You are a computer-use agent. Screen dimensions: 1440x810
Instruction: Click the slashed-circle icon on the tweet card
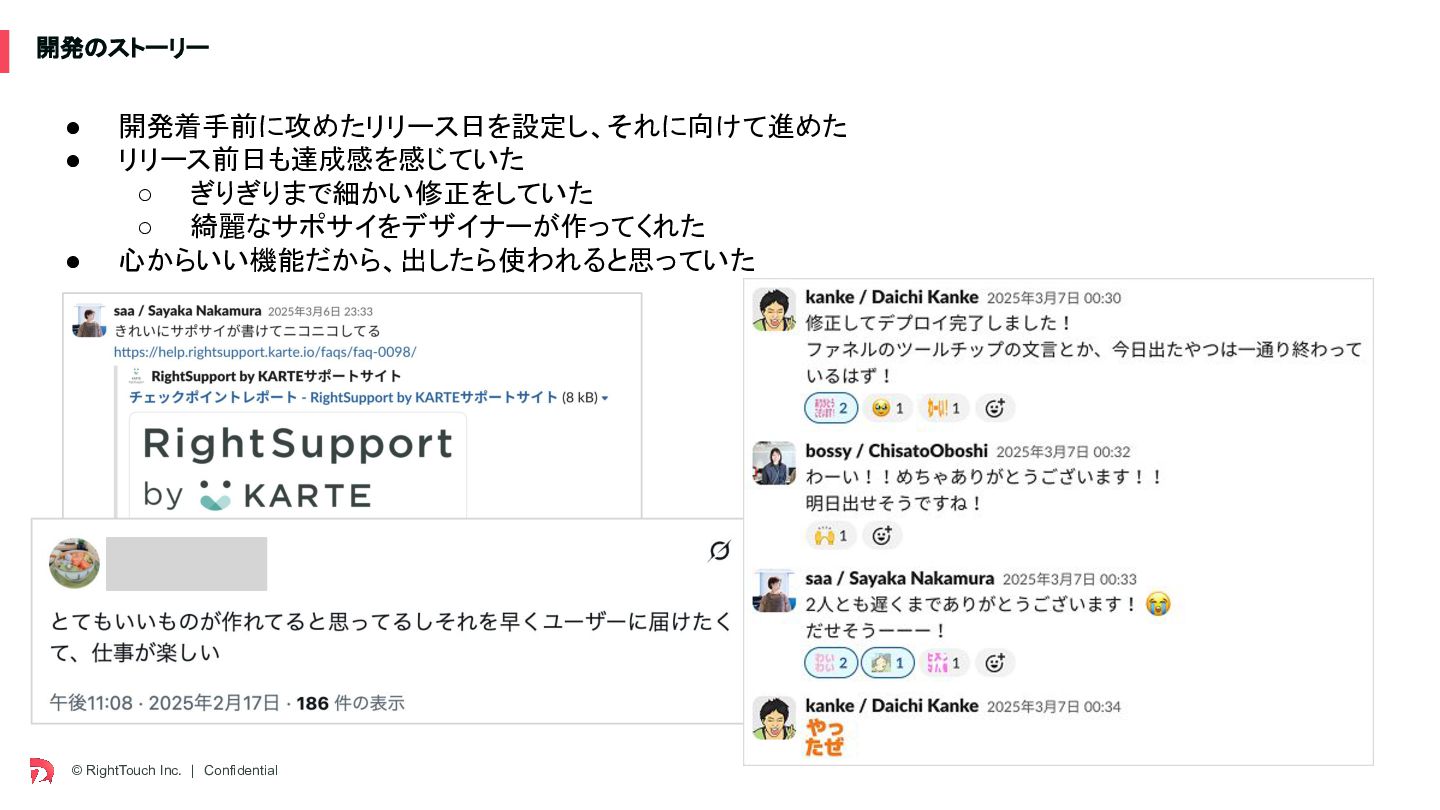click(x=719, y=551)
